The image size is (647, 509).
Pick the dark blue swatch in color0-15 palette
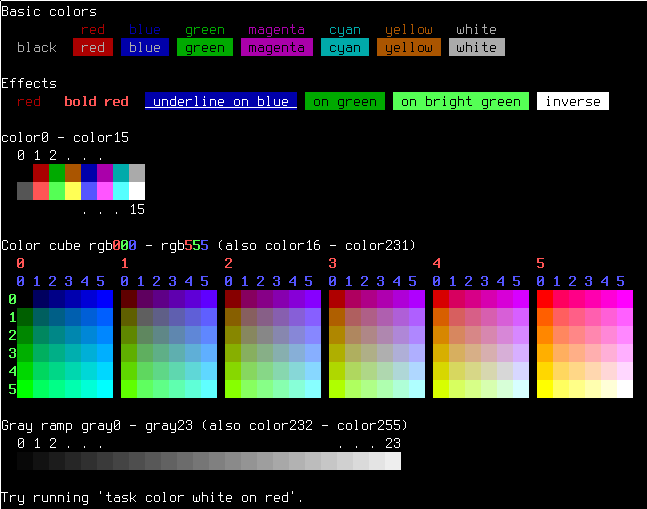(x=89, y=173)
